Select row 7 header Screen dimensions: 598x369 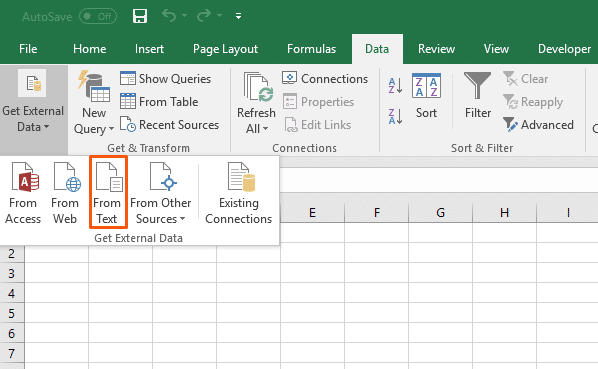(x=11, y=353)
